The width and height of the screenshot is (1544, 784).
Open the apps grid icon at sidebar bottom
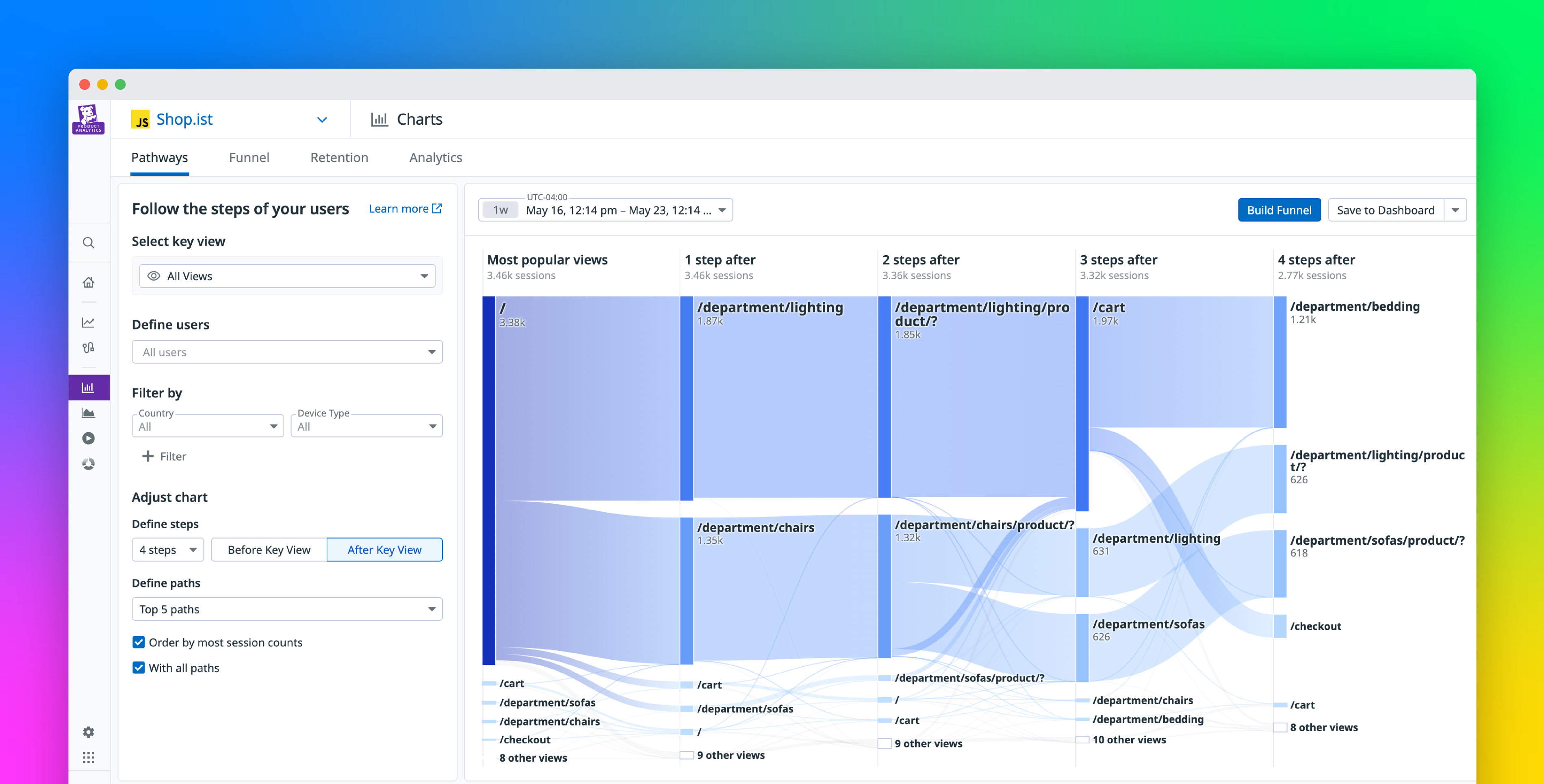[89, 757]
